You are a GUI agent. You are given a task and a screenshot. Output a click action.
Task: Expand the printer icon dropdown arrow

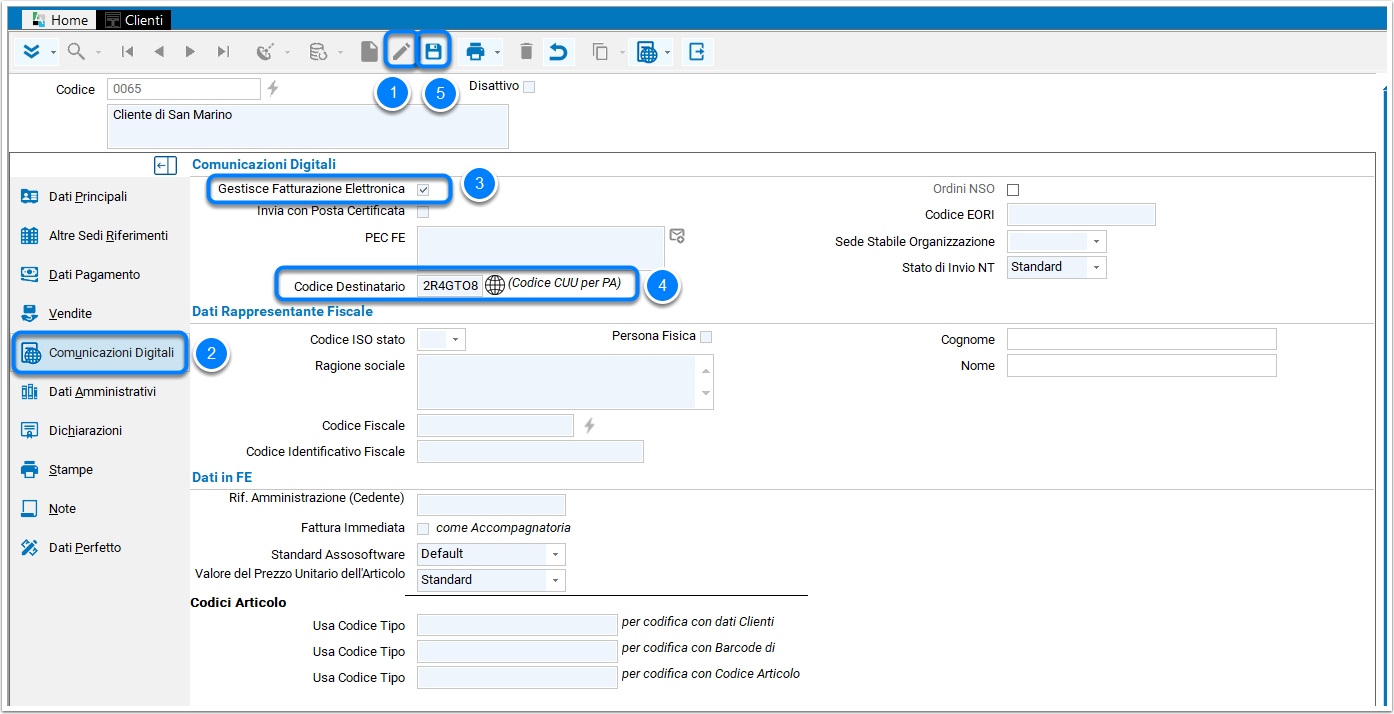pyautogui.click(x=497, y=53)
